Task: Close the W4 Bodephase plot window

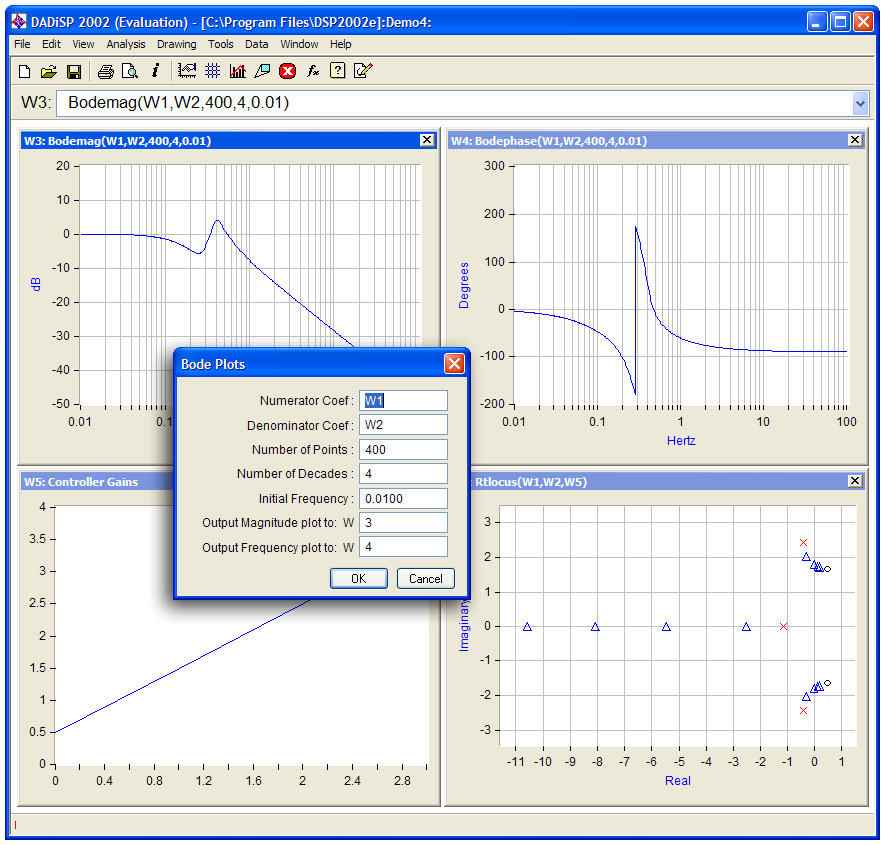Action: point(855,140)
